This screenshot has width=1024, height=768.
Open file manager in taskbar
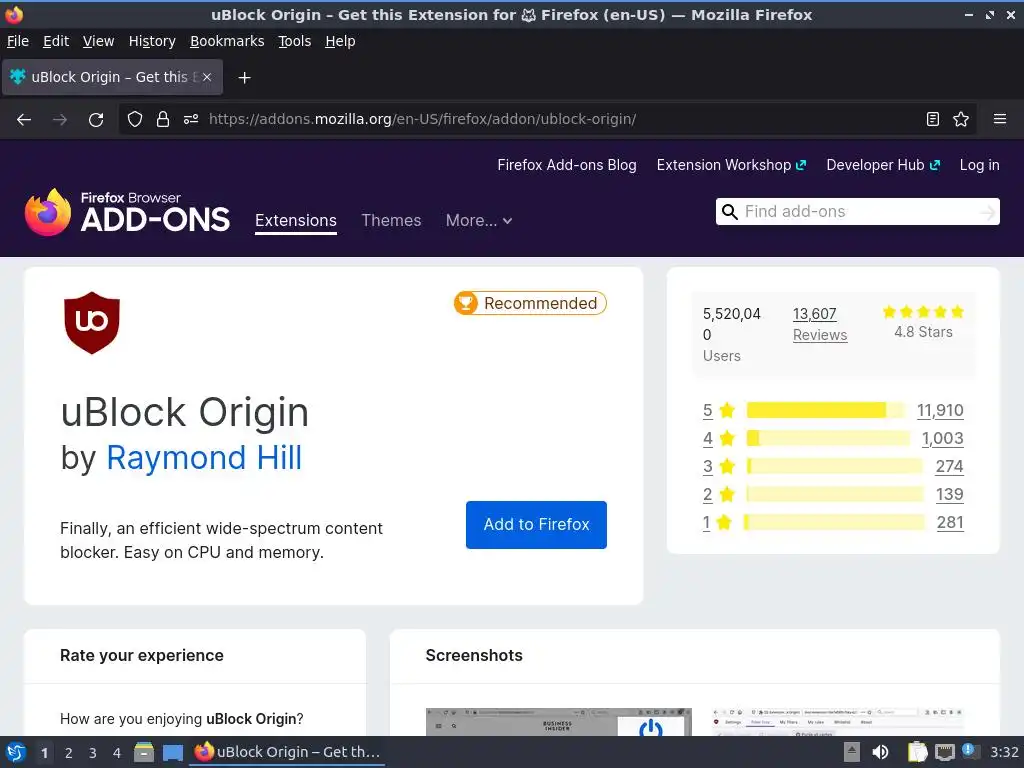pyautogui.click(x=144, y=752)
